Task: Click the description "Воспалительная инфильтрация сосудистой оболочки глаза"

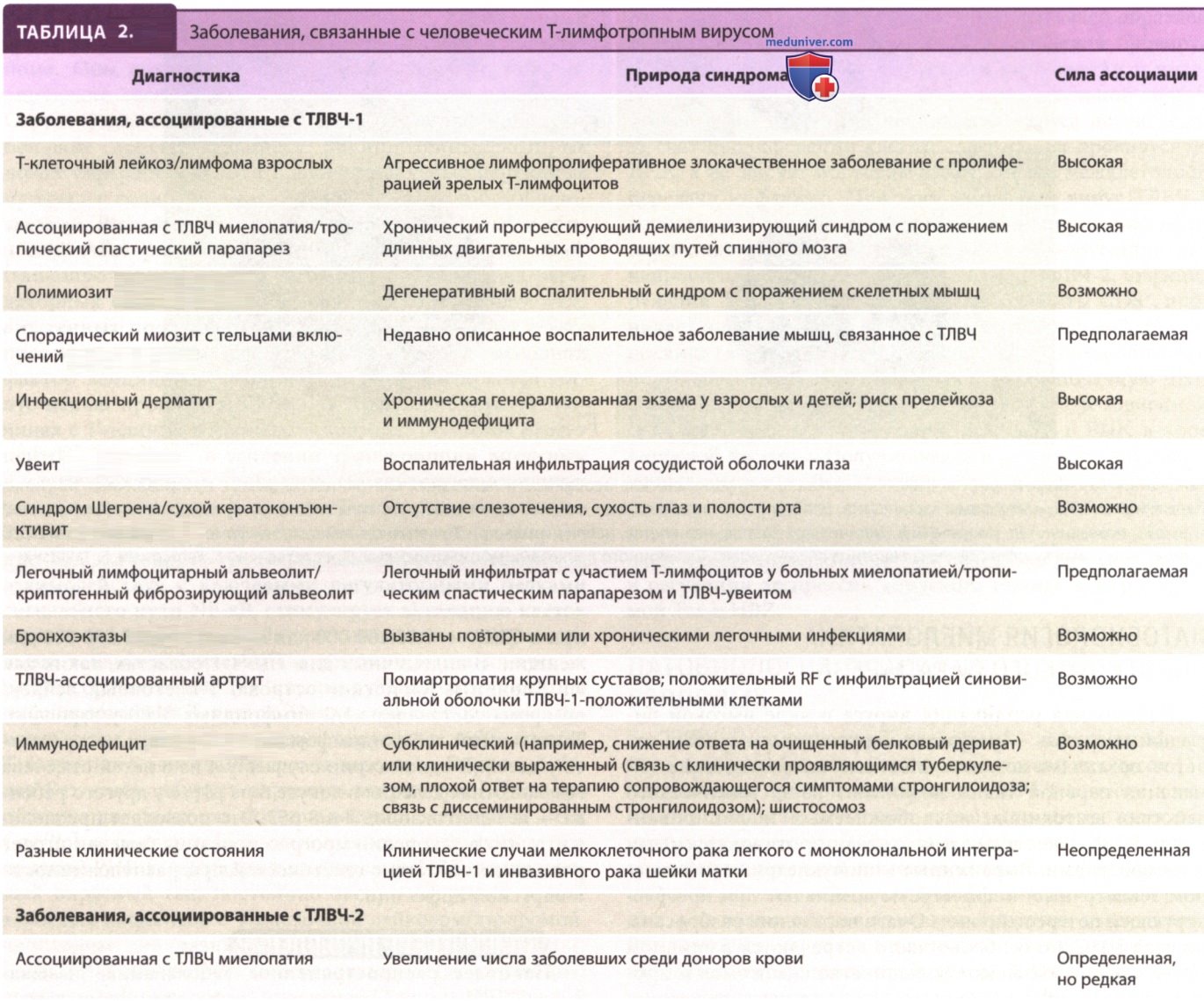Action: [x=616, y=464]
